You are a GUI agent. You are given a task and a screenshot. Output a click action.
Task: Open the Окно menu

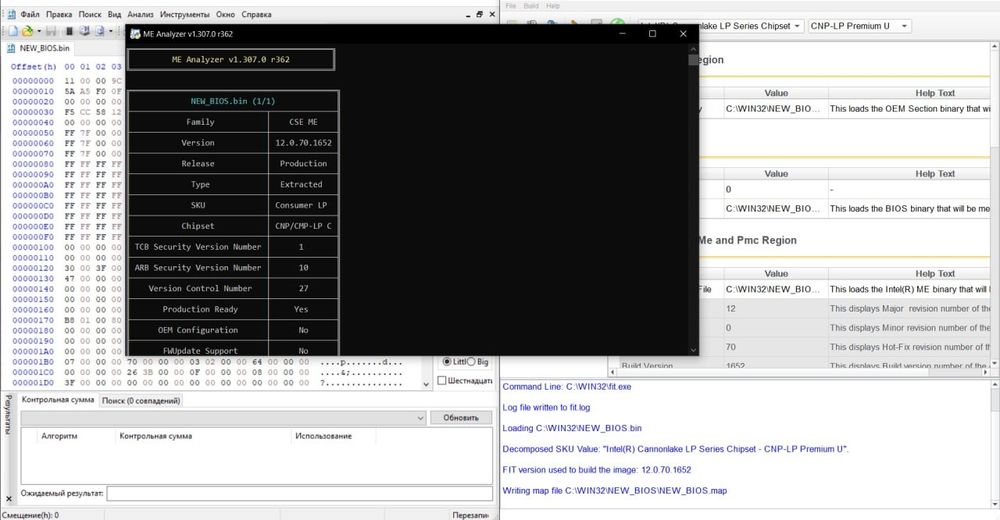225,14
